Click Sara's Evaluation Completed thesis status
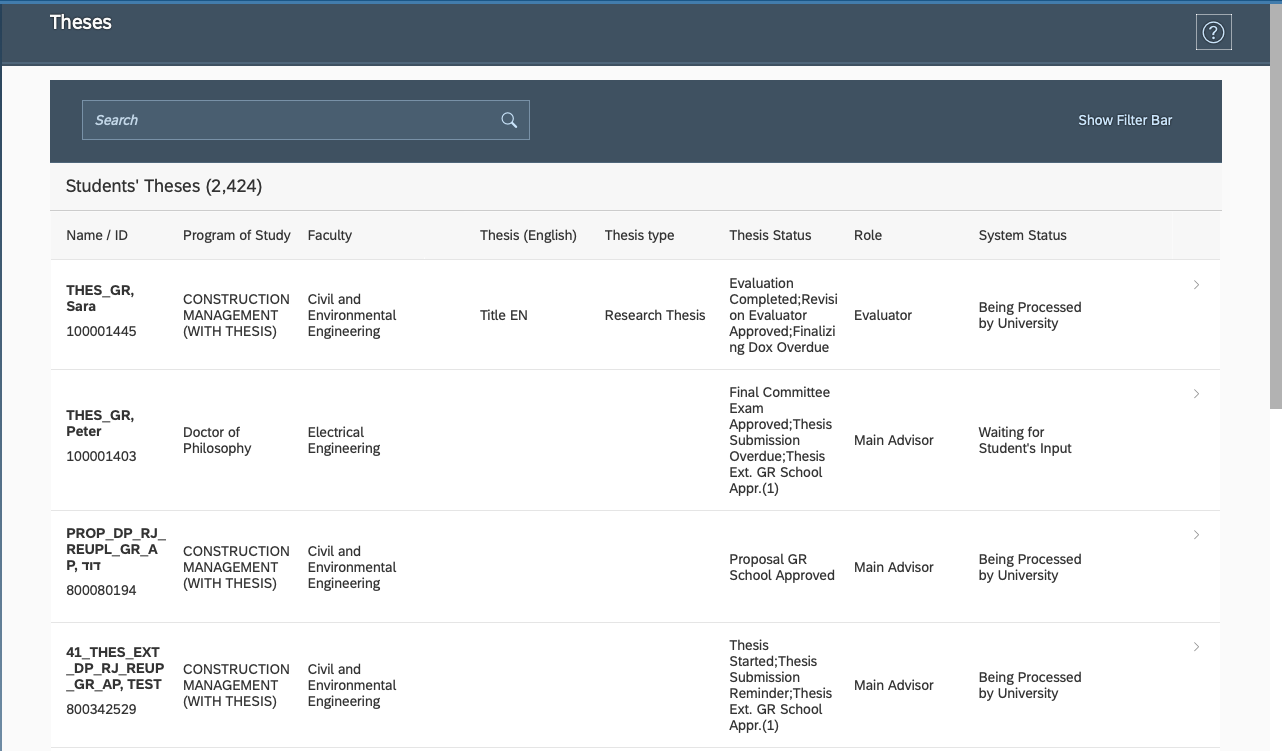Viewport: 1282px width, 751px height. point(783,315)
